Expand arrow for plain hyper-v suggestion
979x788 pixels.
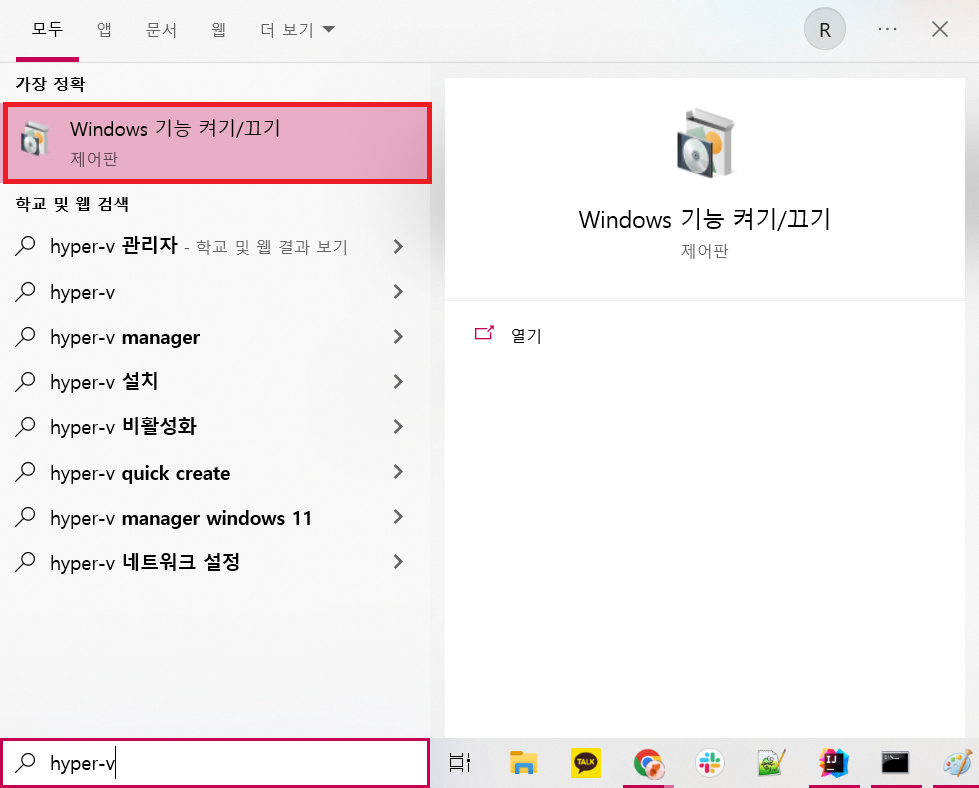[x=398, y=292]
